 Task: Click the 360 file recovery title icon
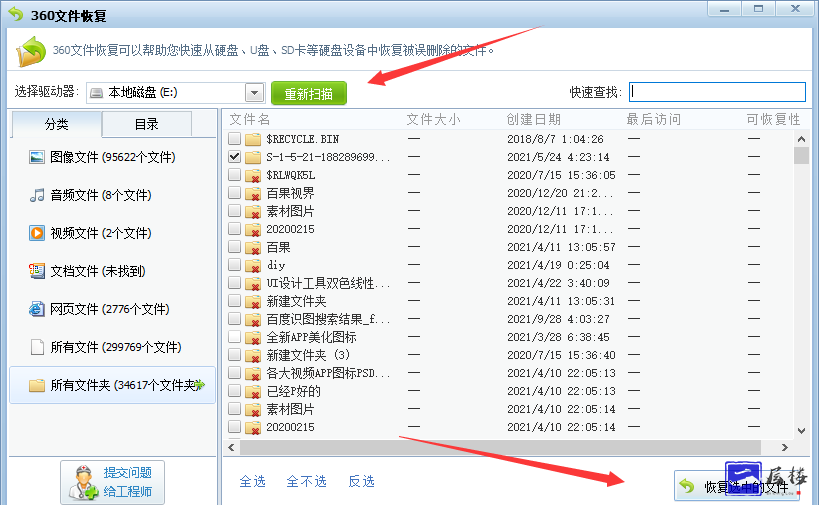click(x=16, y=14)
